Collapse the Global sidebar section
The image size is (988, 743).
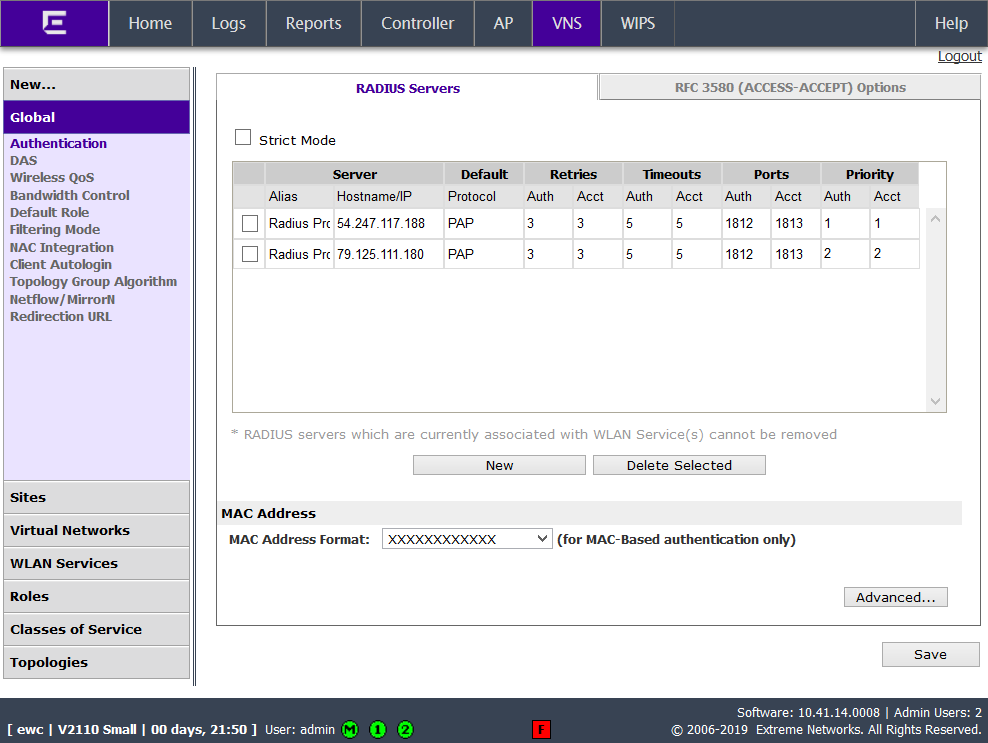point(96,117)
